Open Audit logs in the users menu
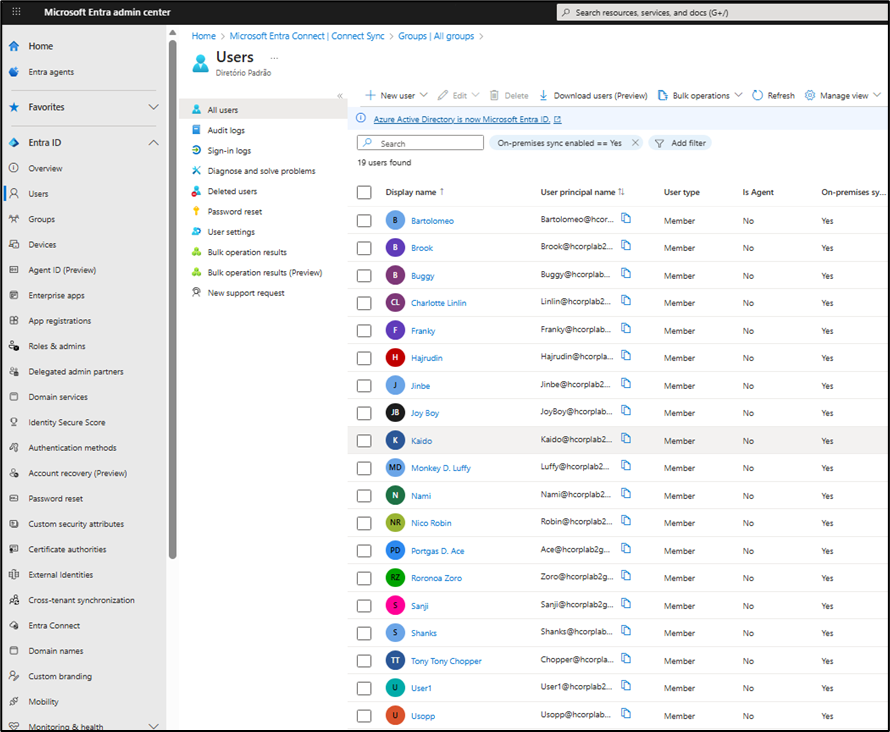The height and width of the screenshot is (732, 890). pyautogui.click(x=226, y=130)
